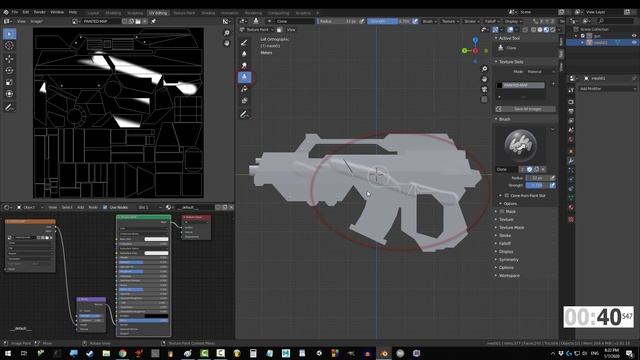The height and width of the screenshot is (360, 640).
Task: Select the cursor tool in UV editor
Action: [9, 46]
